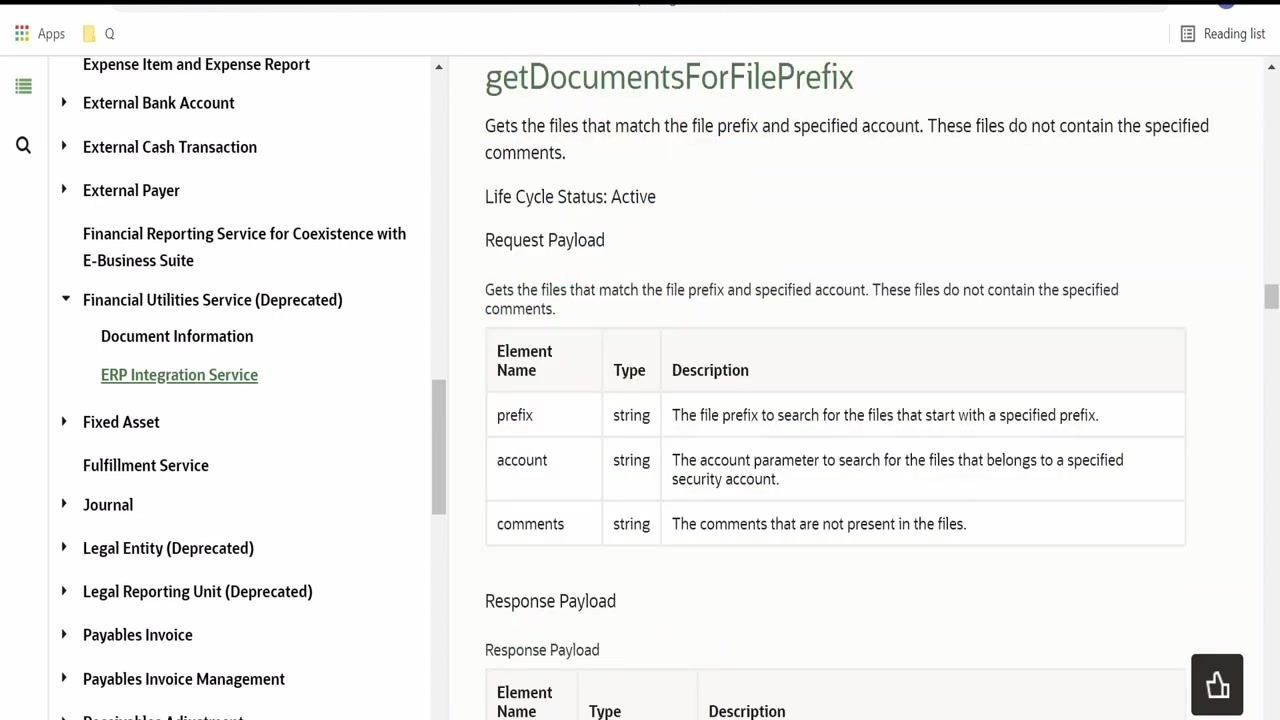The width and height of the screenshot is (1280, 720).
Task: Open the Apps grid icon
Action: click(x=22, y=33)
